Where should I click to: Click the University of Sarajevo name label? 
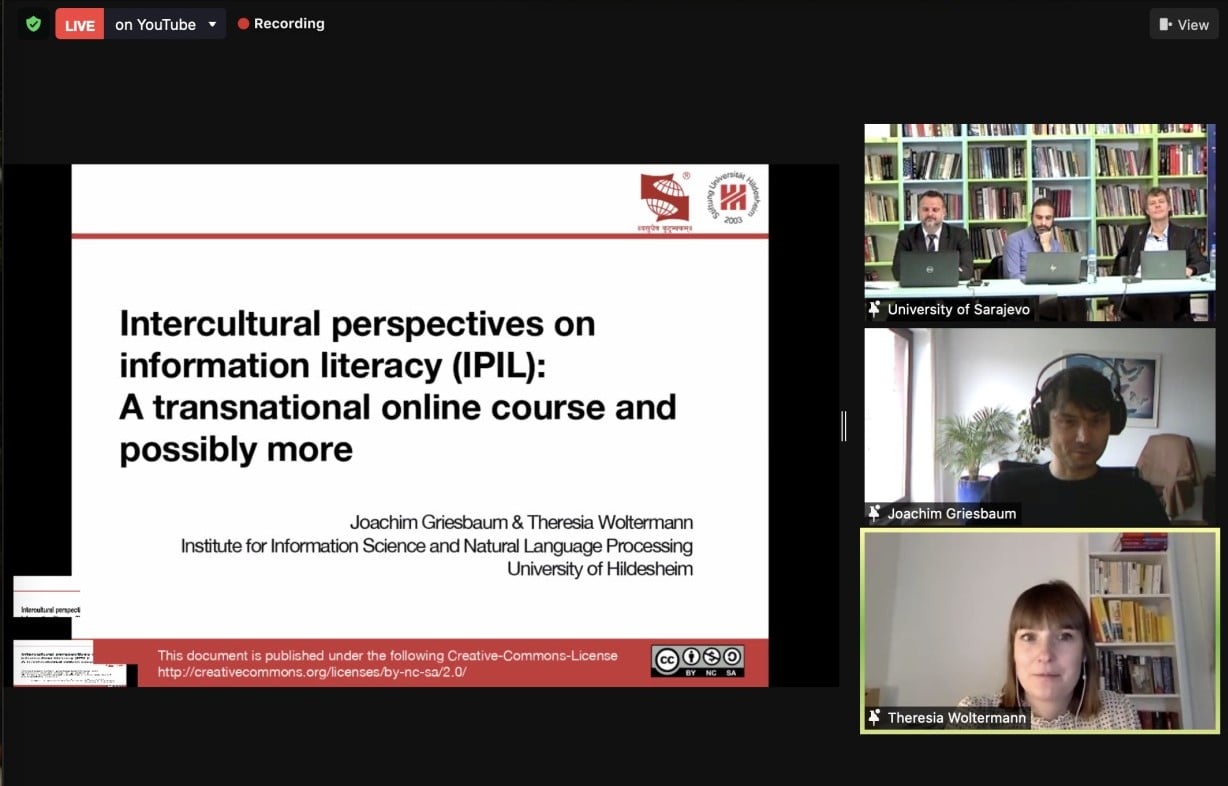point(958,310)
